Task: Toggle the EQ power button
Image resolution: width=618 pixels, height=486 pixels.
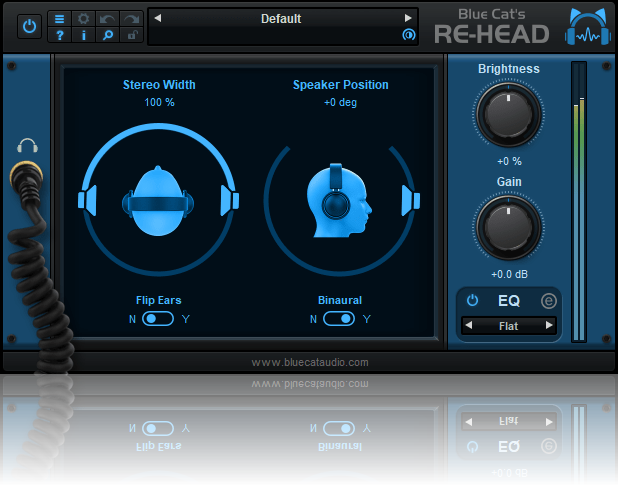Action: pos(472,300)
